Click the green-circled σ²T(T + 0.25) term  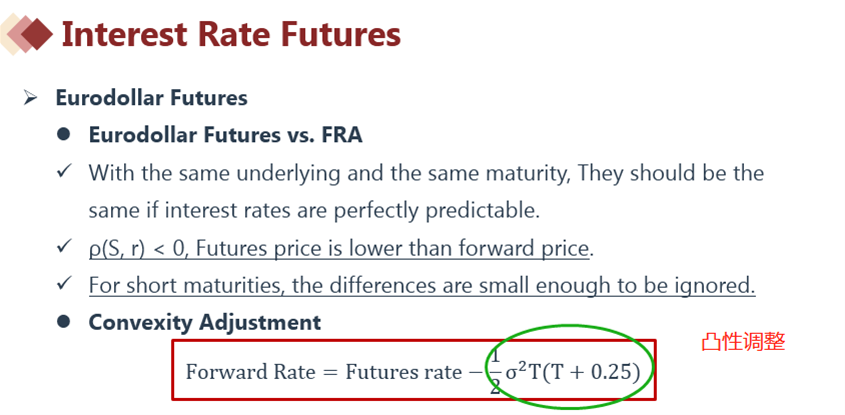click(572, 372)
